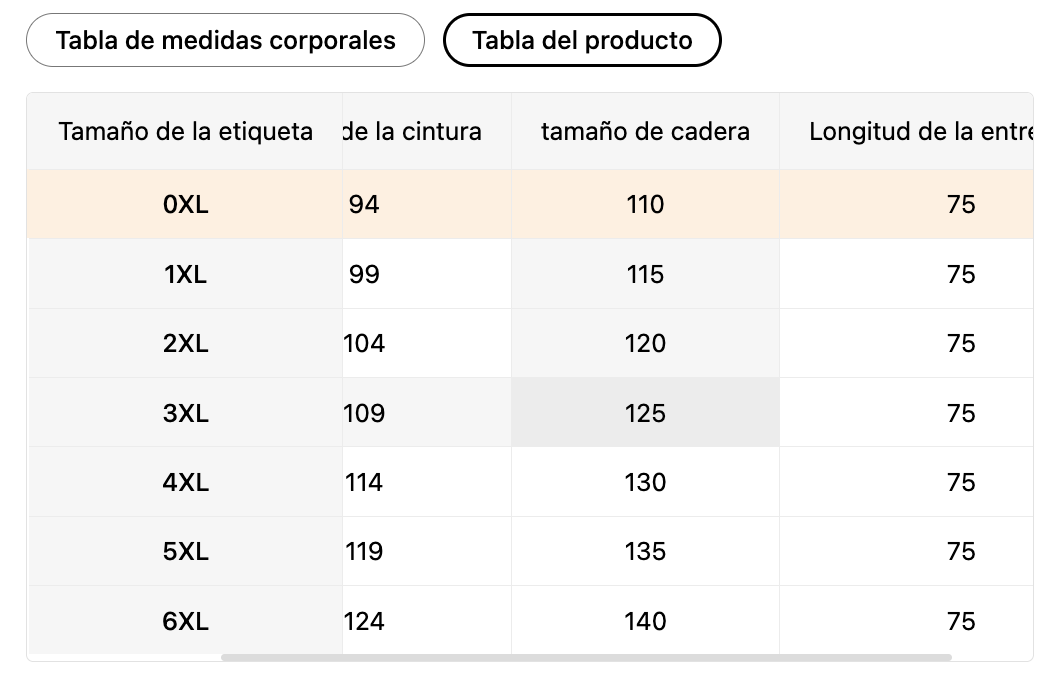Select the Tabla del producto tab
Viewport: 1058px width, 678px height.
[x=582, y=41]
